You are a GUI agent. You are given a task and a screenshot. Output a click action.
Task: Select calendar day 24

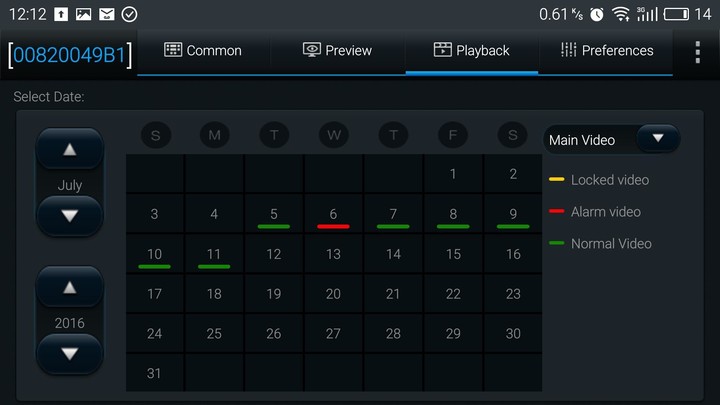pos(154,333)
